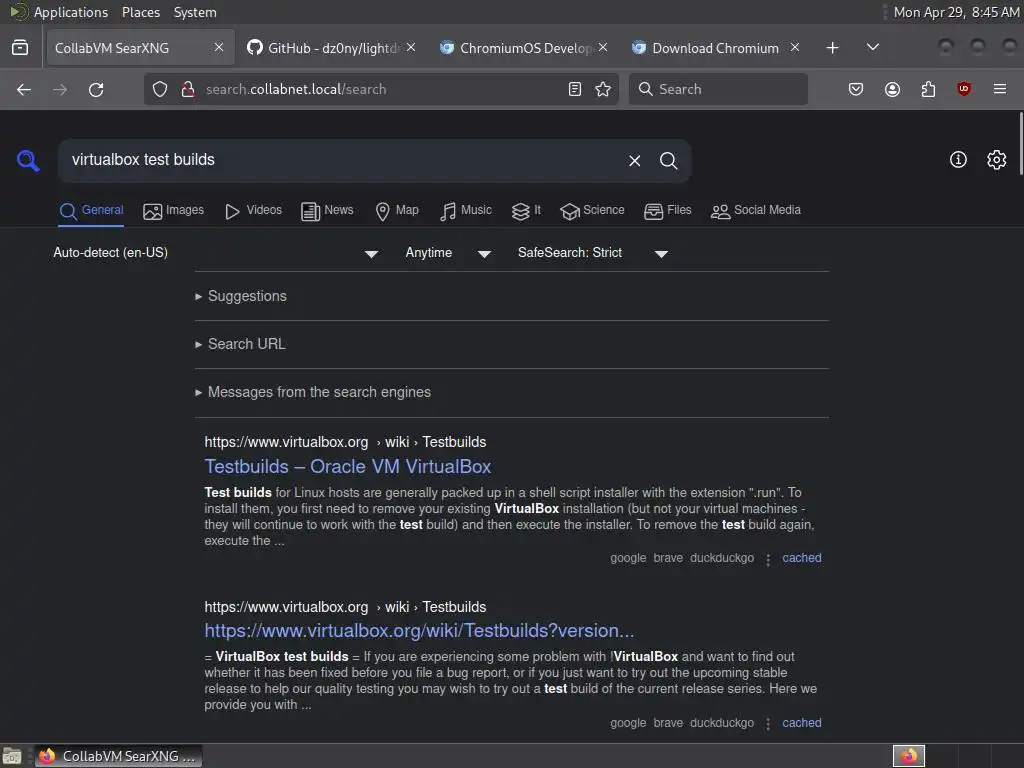
Task: Click first result URL virtualbox.org wiki Testbuilds
Action: click(345, 442)
